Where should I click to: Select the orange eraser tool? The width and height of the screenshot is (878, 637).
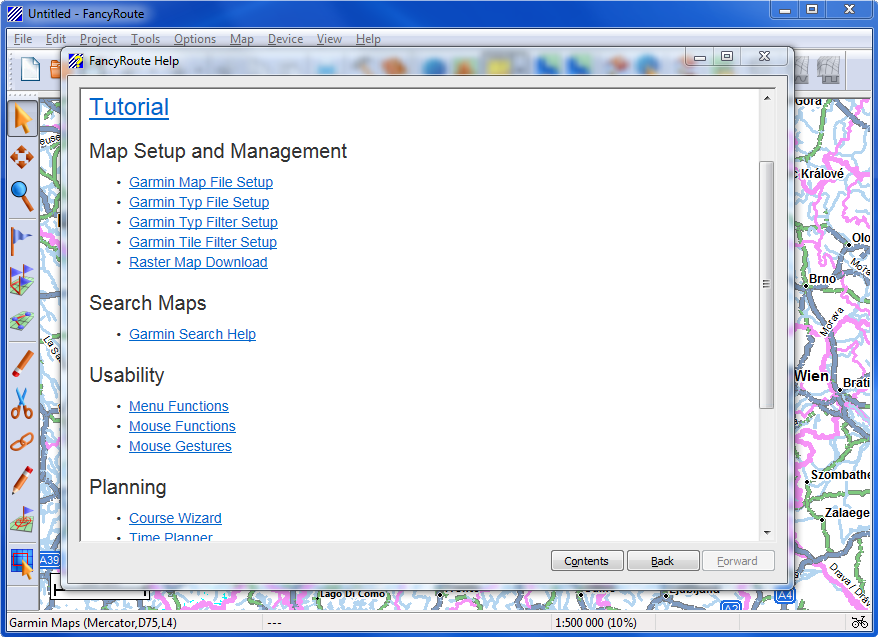pos(22,364)
